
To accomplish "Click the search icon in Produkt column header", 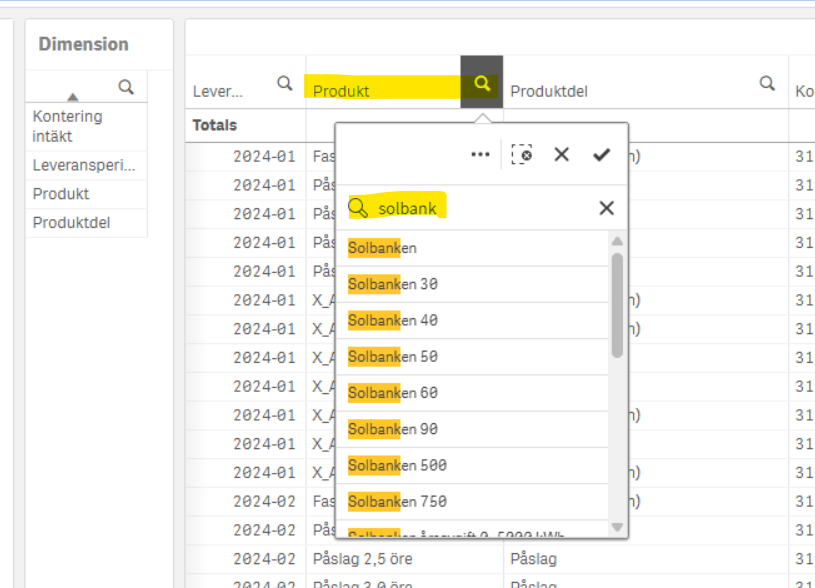I will 482,84.
